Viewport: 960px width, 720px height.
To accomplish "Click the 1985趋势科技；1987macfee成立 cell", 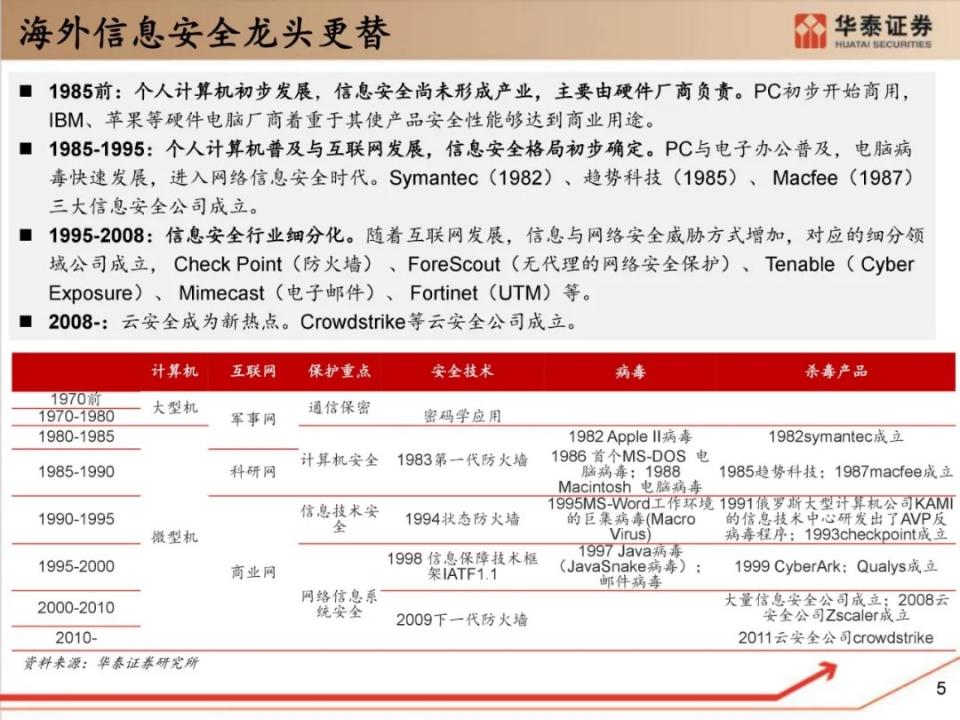I will pyautogui.click(x=836, y=471).
